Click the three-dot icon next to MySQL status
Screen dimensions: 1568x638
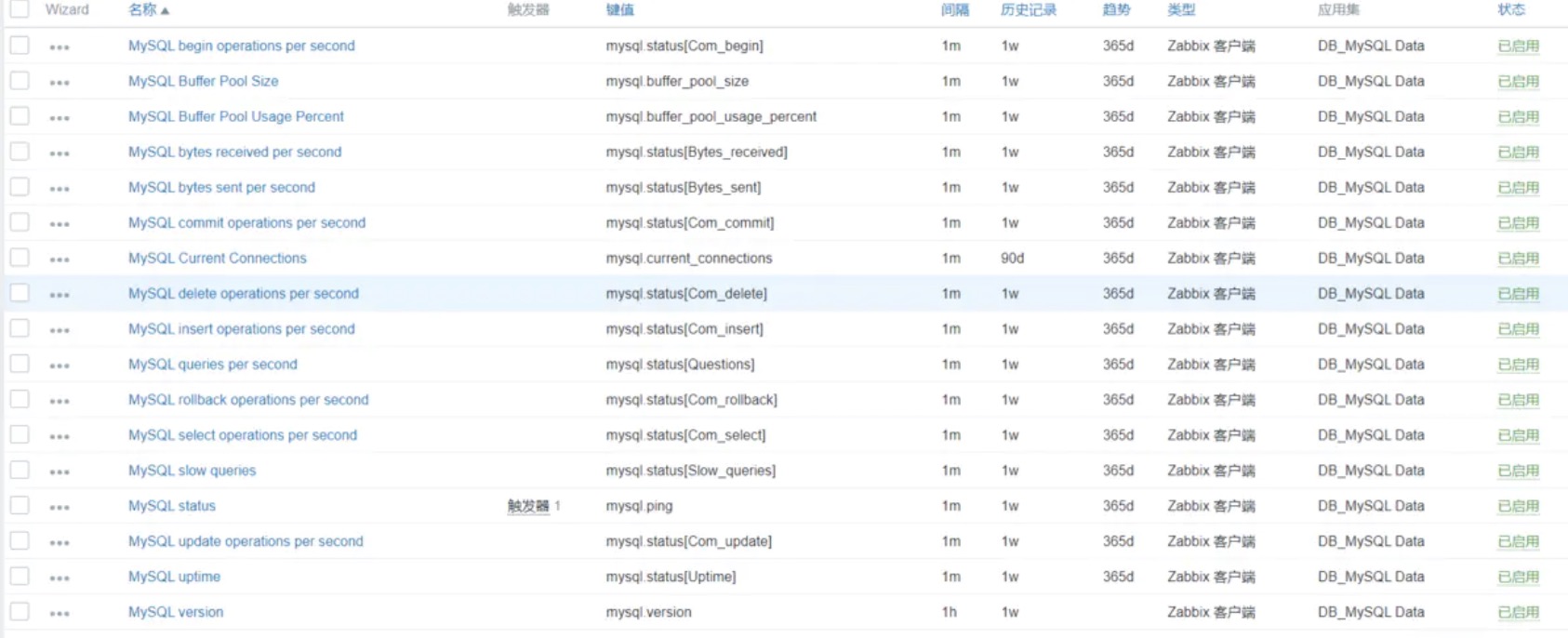[60, 507]
